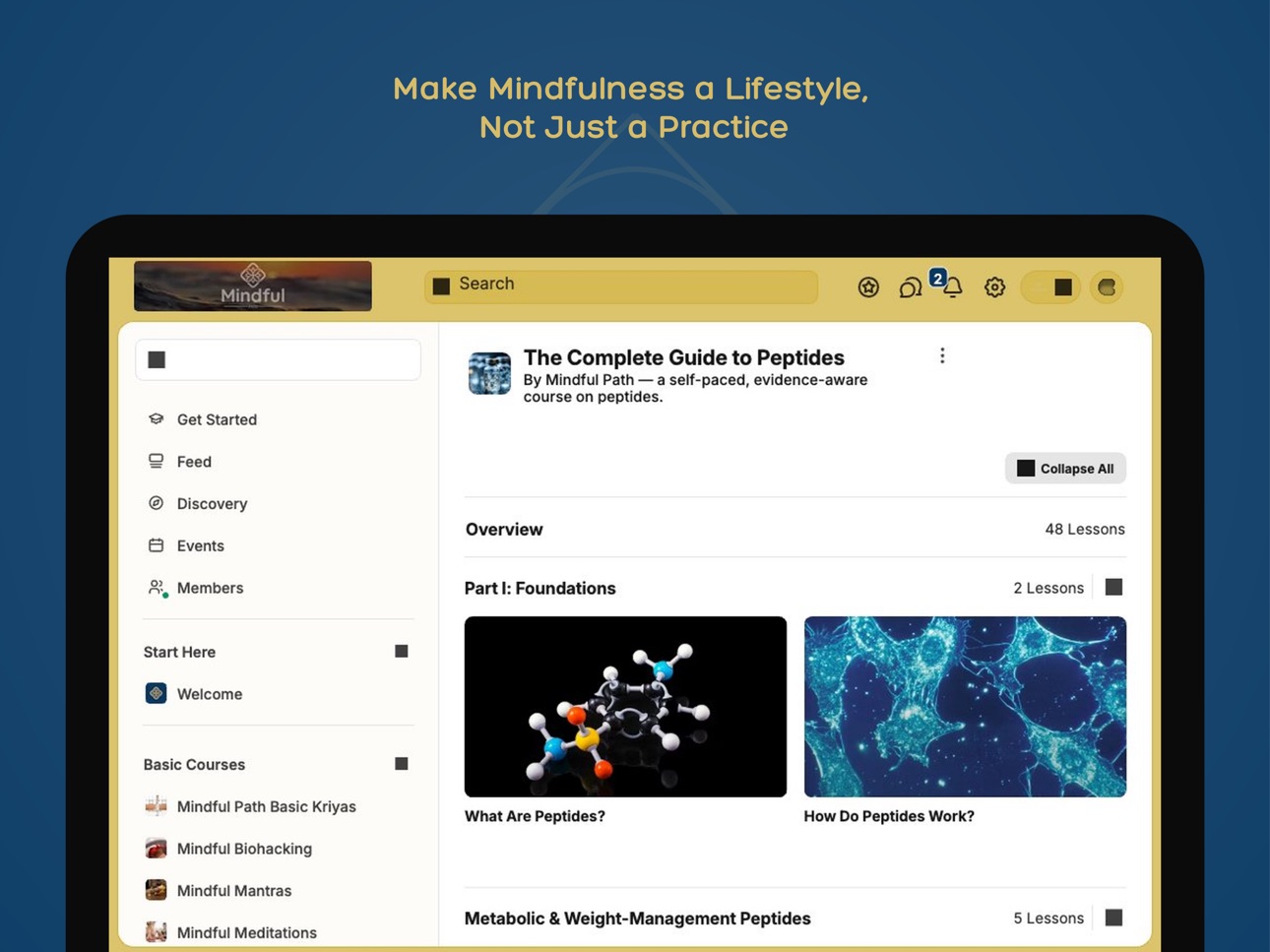This screenshot has height=952, width=1270.
Task: Click the Discovery compass icon
Action: click(x=156, y=503)
